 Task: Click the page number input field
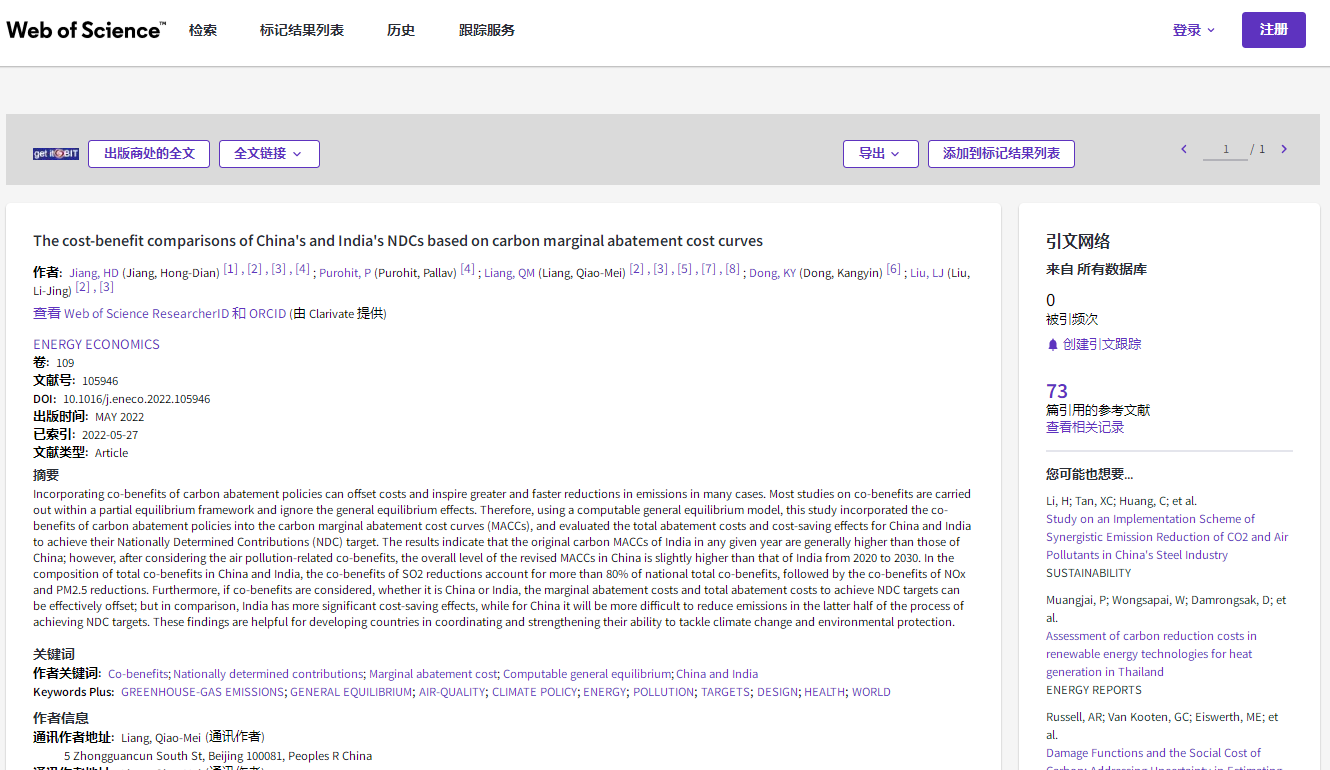(x=1225, y=150)
